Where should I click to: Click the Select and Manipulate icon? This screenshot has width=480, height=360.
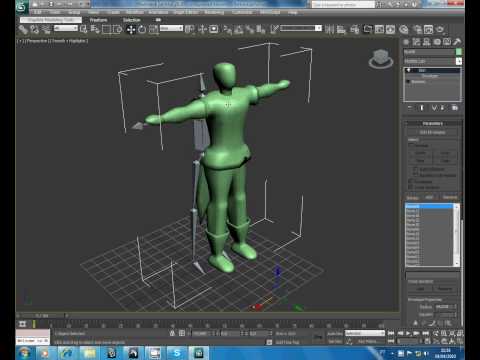(202, 30)
